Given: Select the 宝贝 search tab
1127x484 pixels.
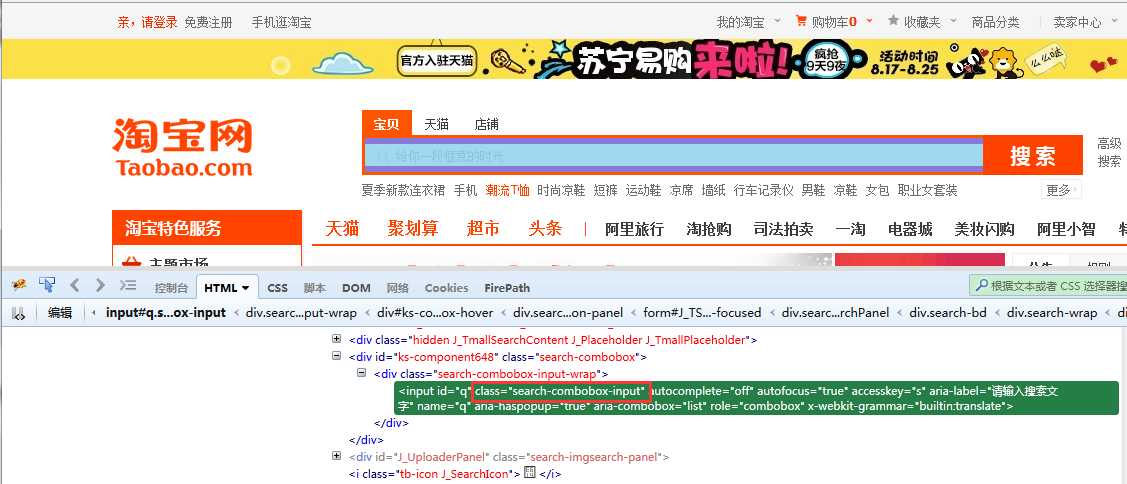Looking at the screenshot, I should click(387, 124).
